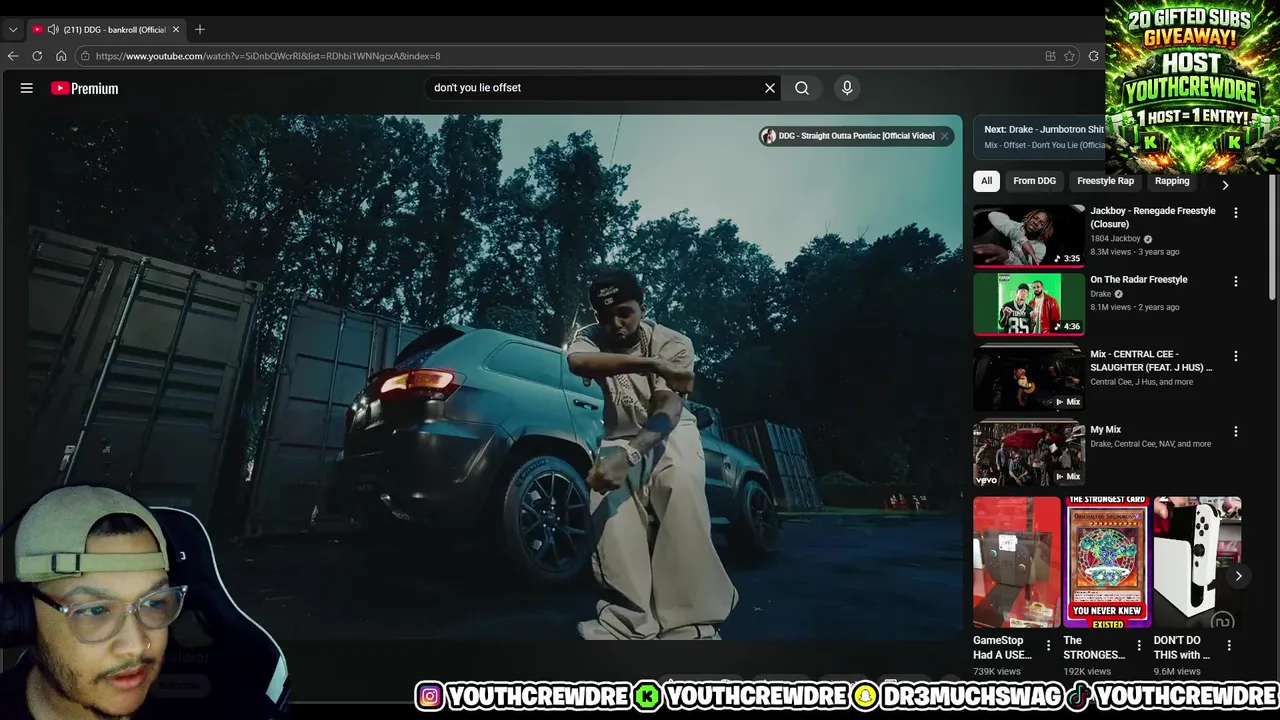Select the DDG - bankroll browser tab

104,29
